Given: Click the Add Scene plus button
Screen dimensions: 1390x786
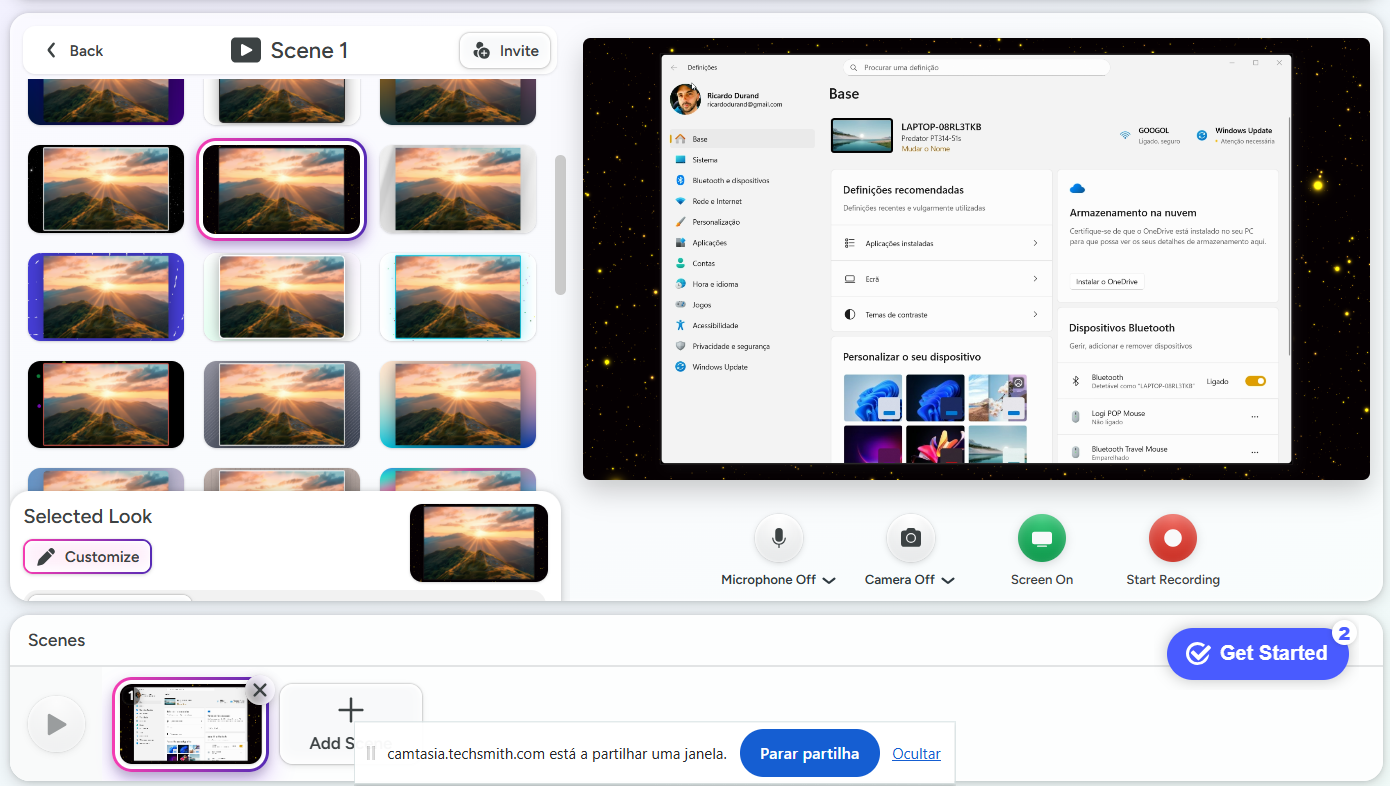Looking at the screenshot, I should [350, 712].
